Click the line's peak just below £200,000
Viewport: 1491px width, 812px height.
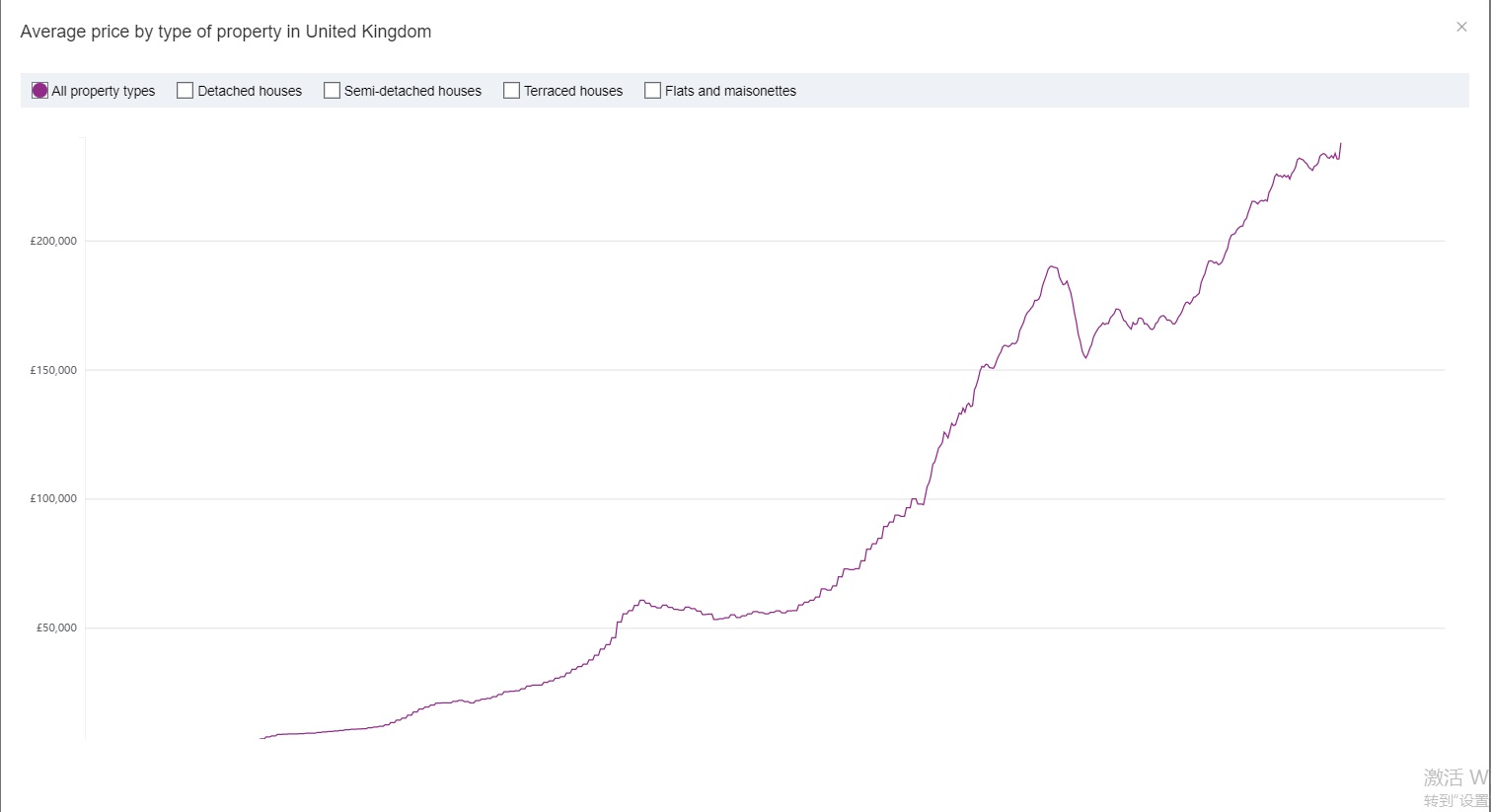coord(1052,266)
